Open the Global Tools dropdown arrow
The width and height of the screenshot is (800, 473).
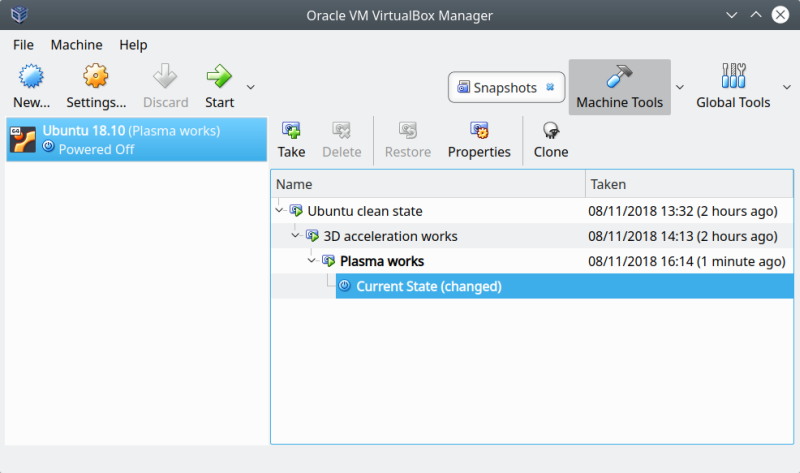coord(783,87)
